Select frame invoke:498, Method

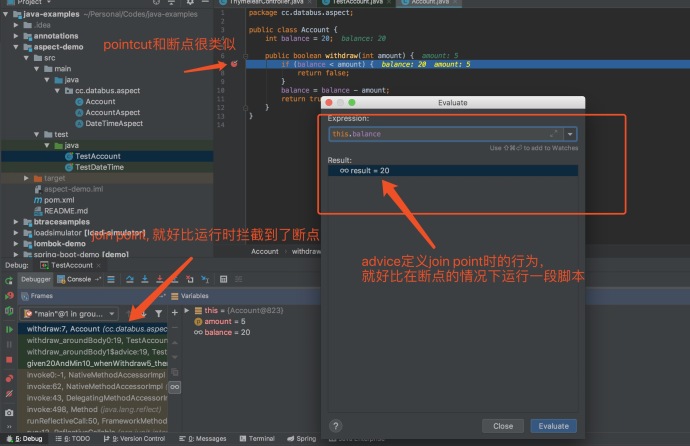(93, 409)
